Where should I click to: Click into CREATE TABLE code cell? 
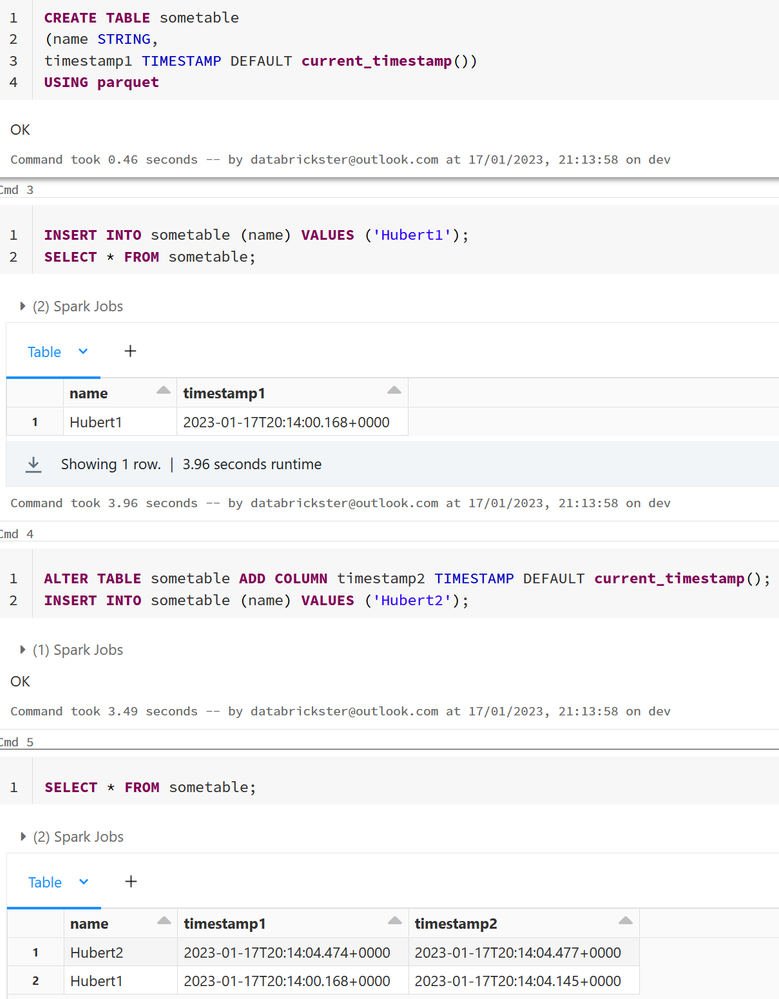coord(405,50)
